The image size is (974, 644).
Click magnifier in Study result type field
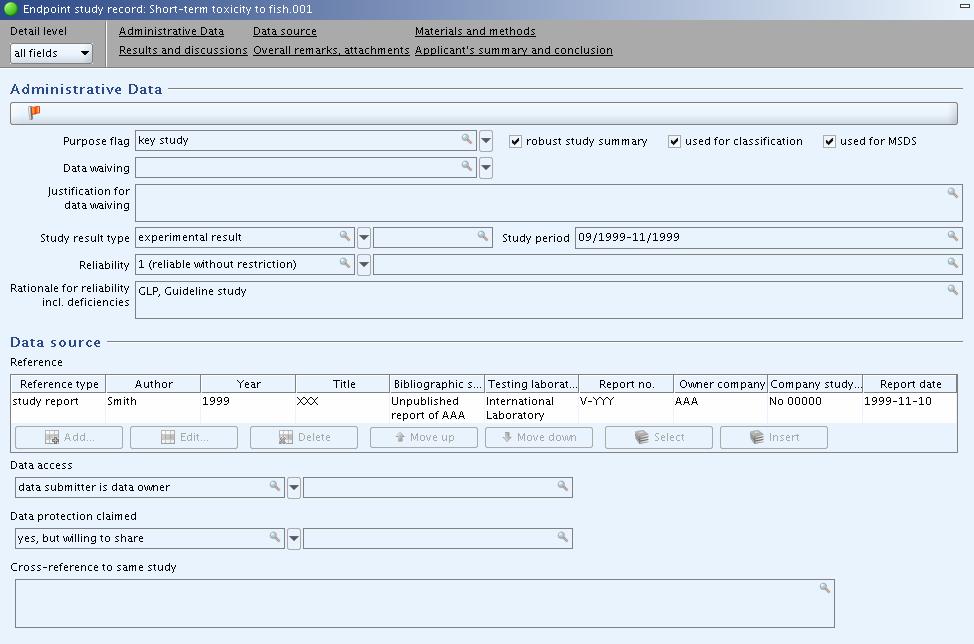345,236
